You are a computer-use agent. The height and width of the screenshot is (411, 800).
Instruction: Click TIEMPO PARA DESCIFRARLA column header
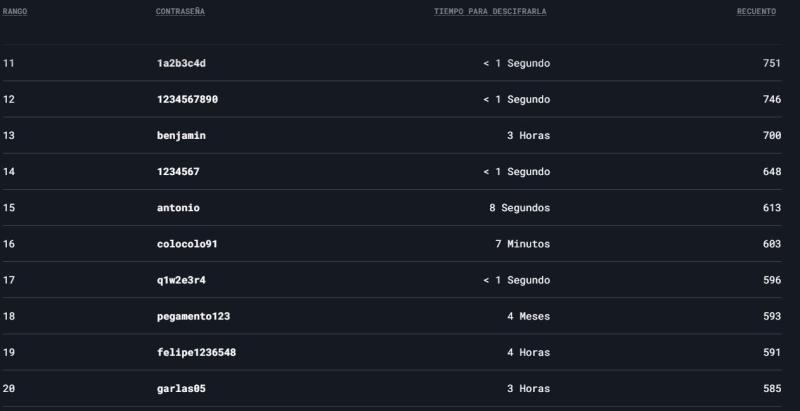coord(490,11)
